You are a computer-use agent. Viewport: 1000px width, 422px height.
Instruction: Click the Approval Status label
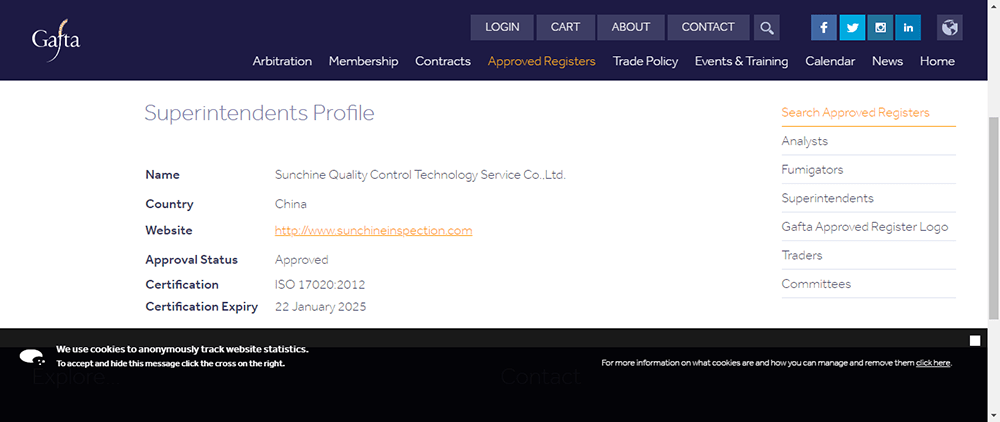point(191,260)
